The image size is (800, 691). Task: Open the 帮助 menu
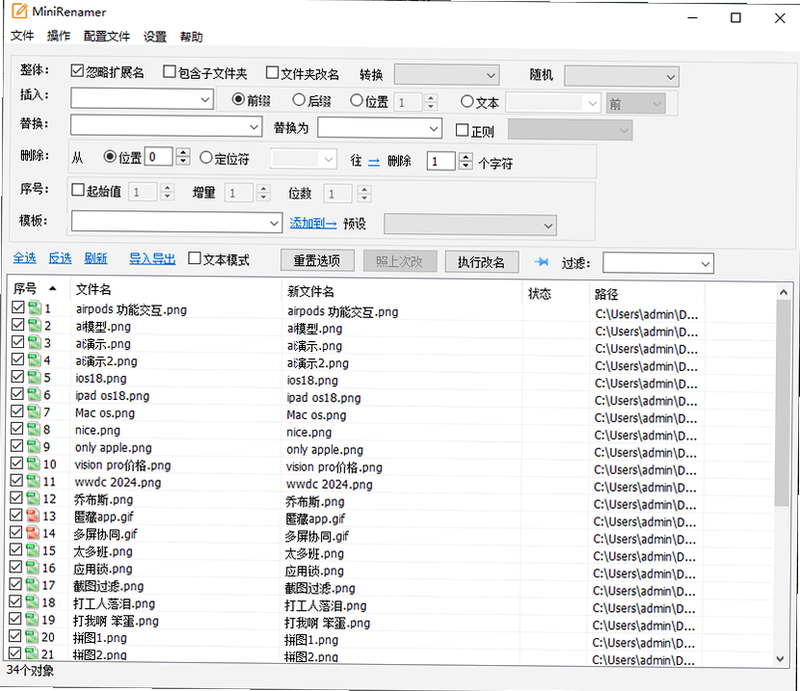coord(191,37)
